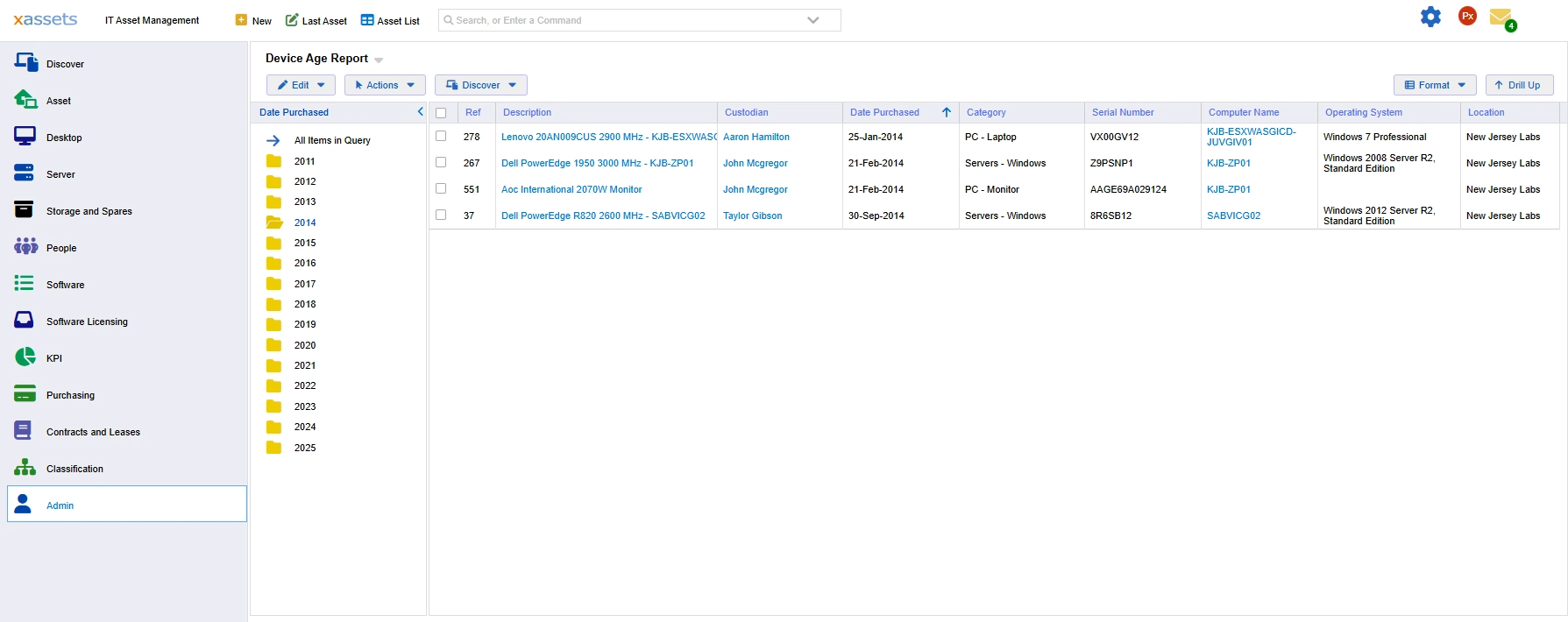Screen dimensions: 1568x622
Task: Select the 2019 folder in date tree
Action: click(x=304, y=324)
